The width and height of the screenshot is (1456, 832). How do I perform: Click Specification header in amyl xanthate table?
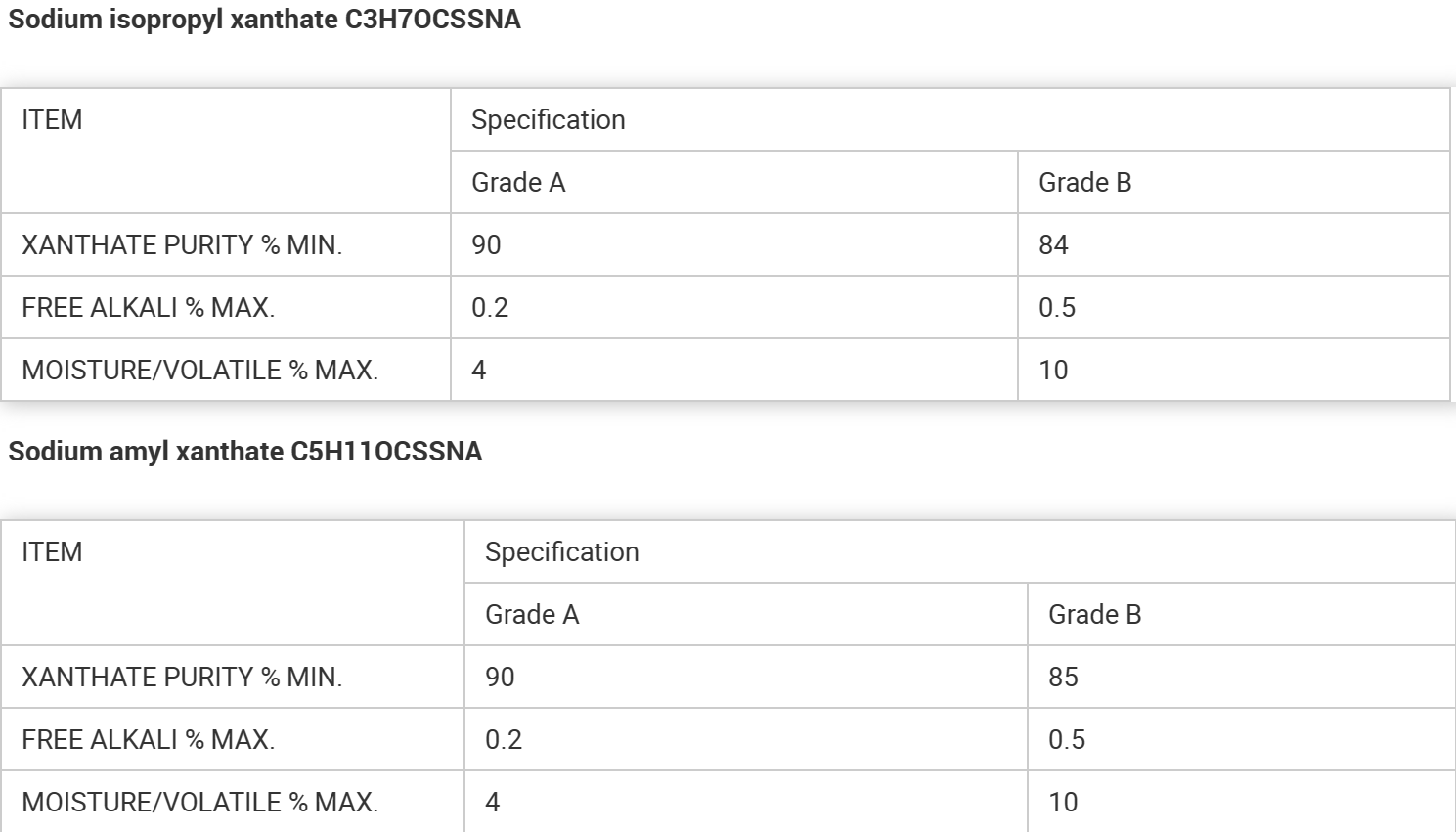[x=561, y=552]
